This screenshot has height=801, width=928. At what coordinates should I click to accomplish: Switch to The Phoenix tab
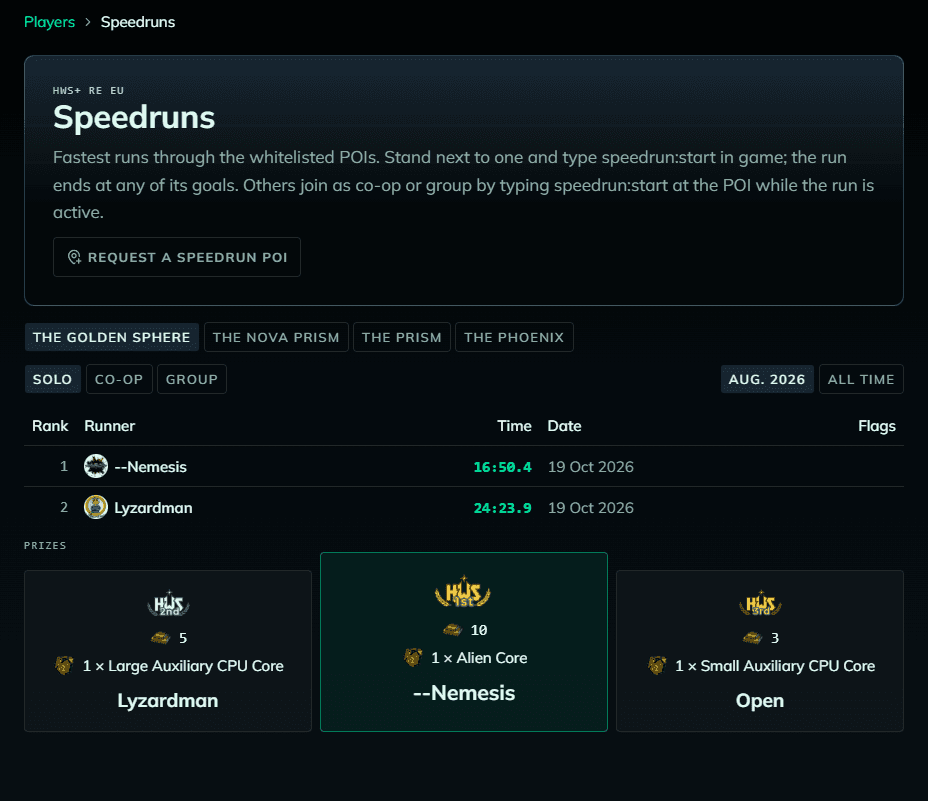pos(514,337)
